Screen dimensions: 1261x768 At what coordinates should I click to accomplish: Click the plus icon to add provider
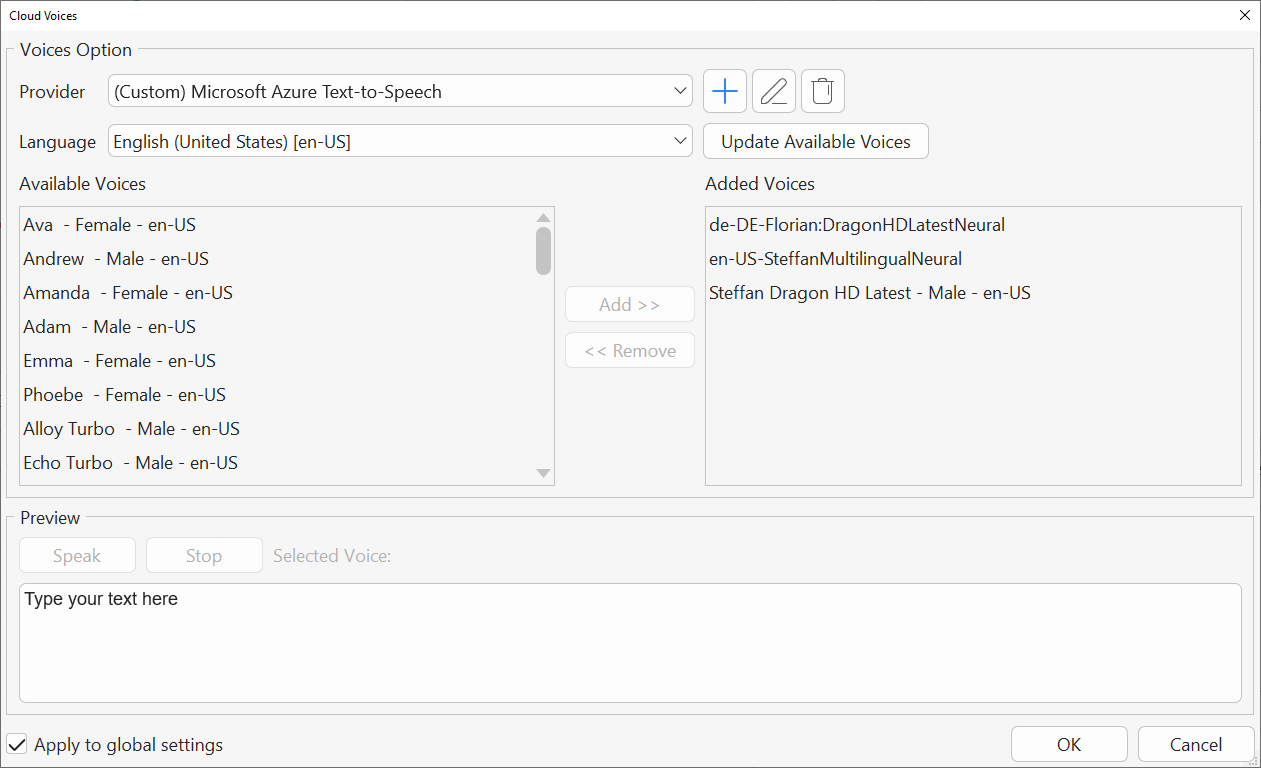pyautogui.click(x=725, y=92)
